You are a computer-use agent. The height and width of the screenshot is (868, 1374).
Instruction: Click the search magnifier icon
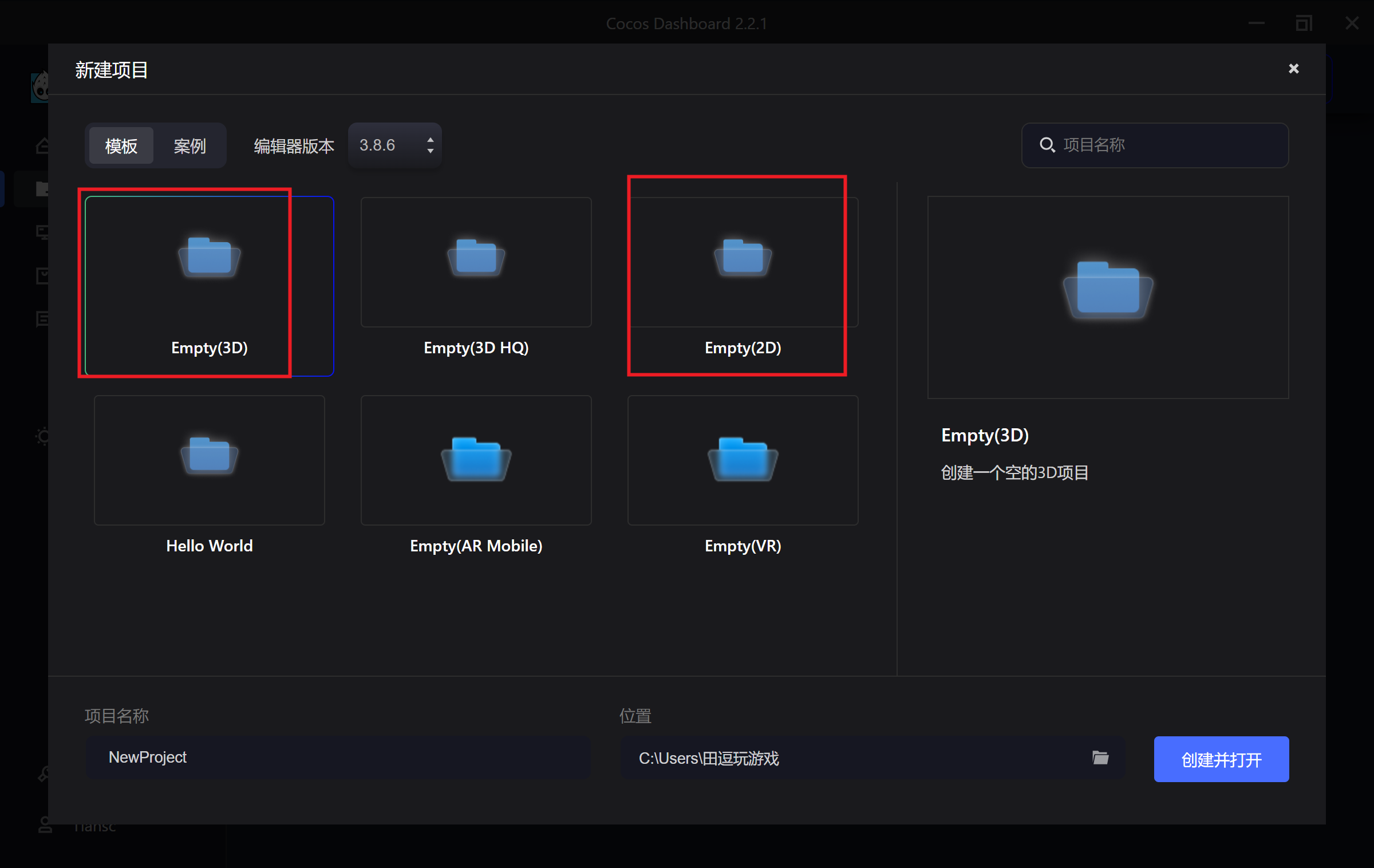pos(1047,145)
